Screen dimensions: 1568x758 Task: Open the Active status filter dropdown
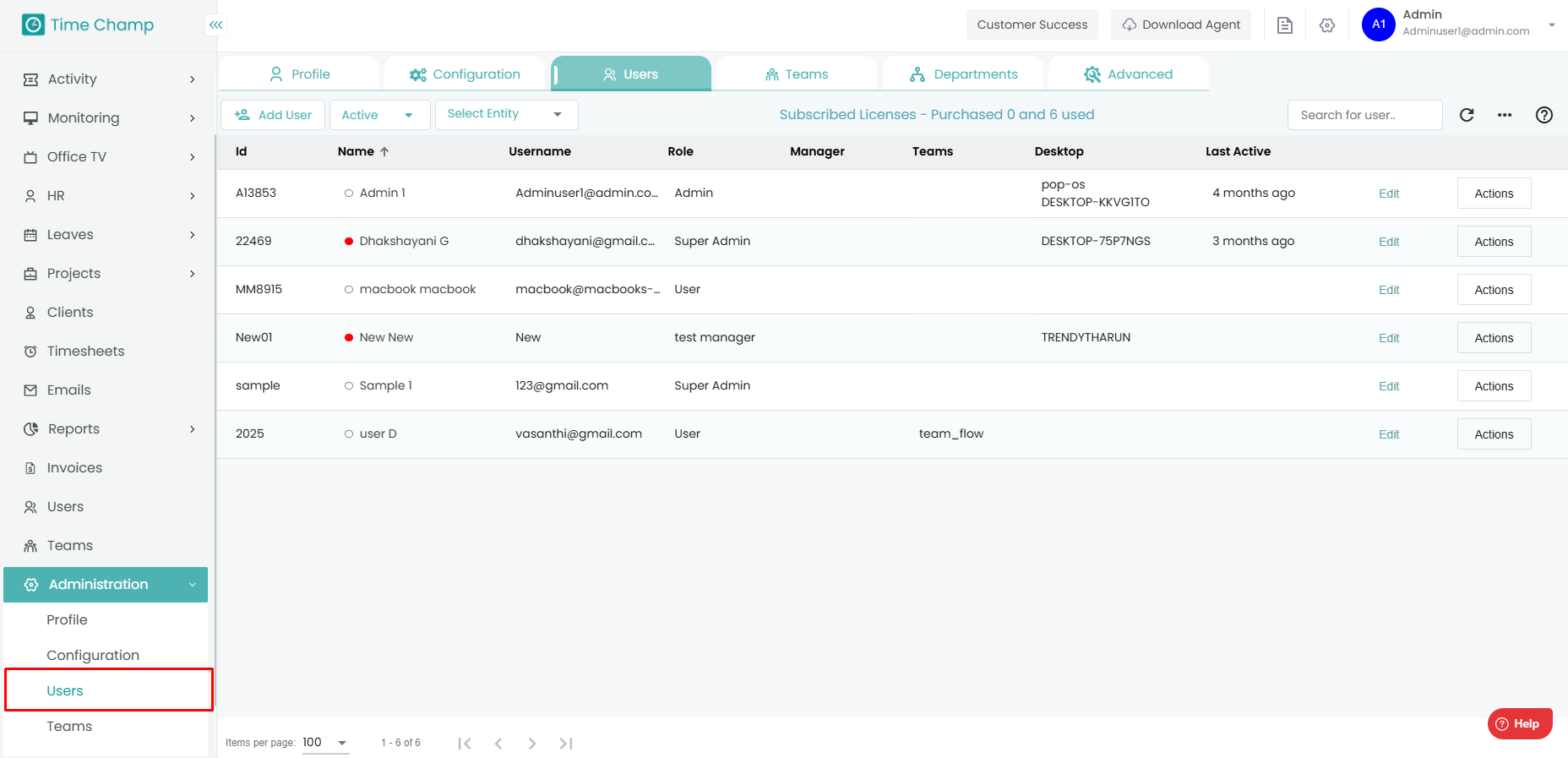point(379,115)
